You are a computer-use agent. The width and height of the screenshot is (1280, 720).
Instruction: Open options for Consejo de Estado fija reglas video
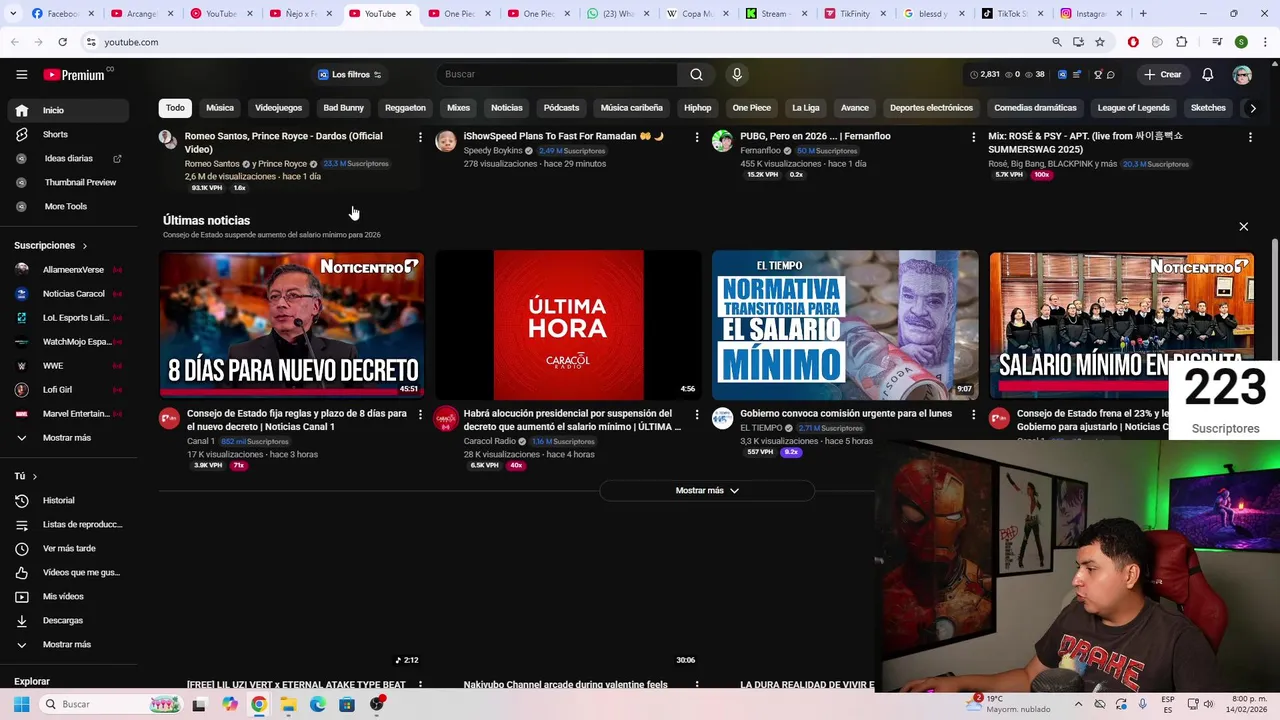[420, 414]
